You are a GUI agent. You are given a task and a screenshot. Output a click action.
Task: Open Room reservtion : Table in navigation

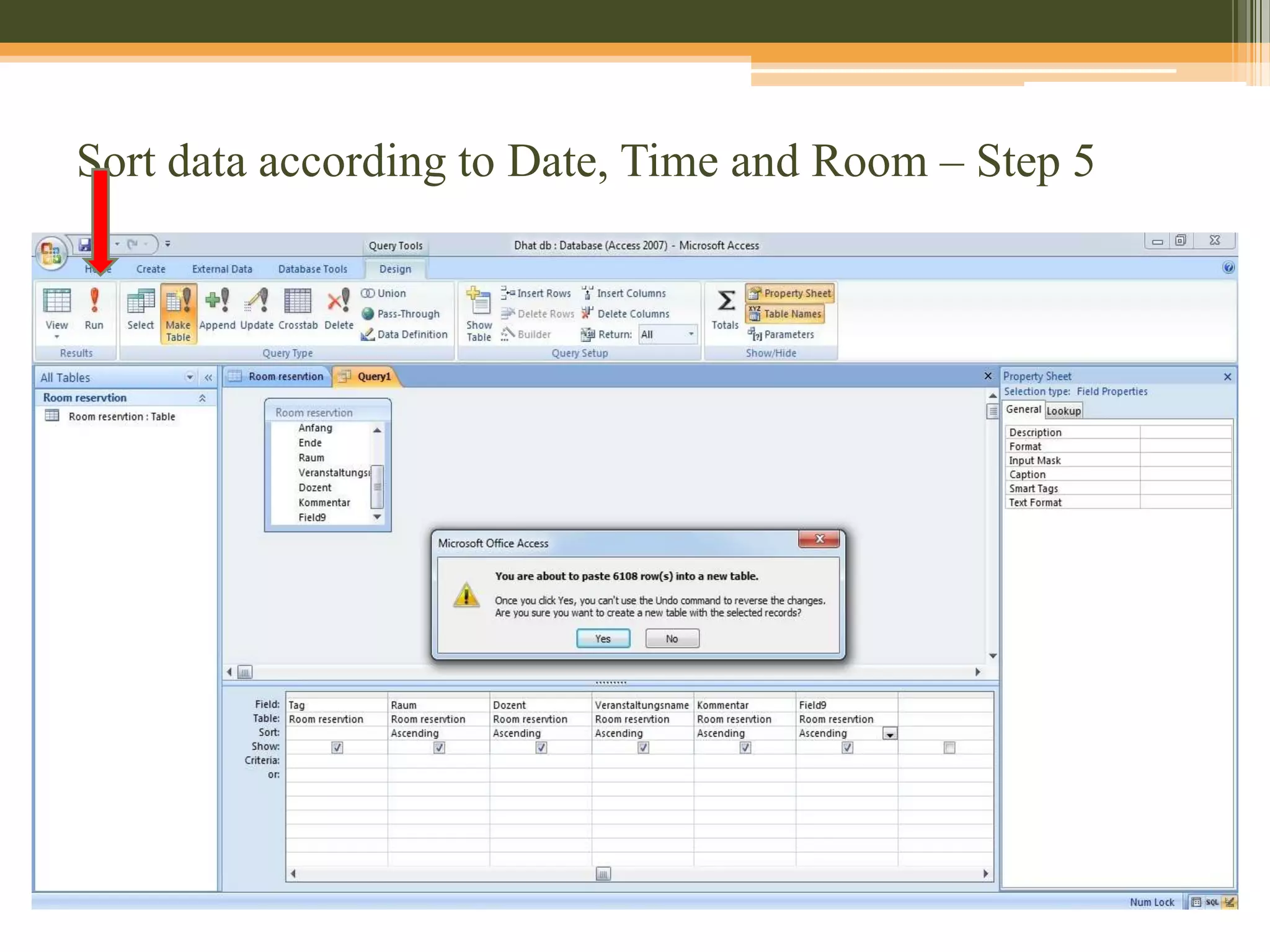tap(122, 416)
